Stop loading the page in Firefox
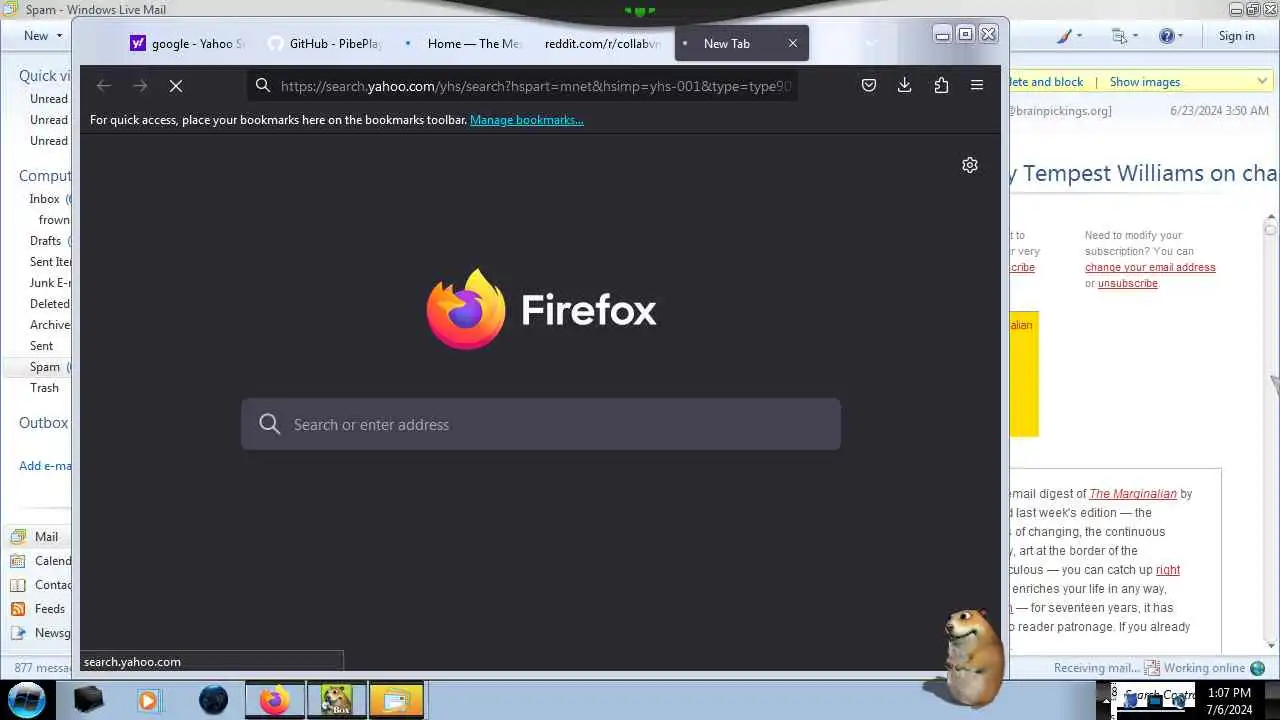The width and height of the screenshot is (1280, 720). tap(176, 86)
